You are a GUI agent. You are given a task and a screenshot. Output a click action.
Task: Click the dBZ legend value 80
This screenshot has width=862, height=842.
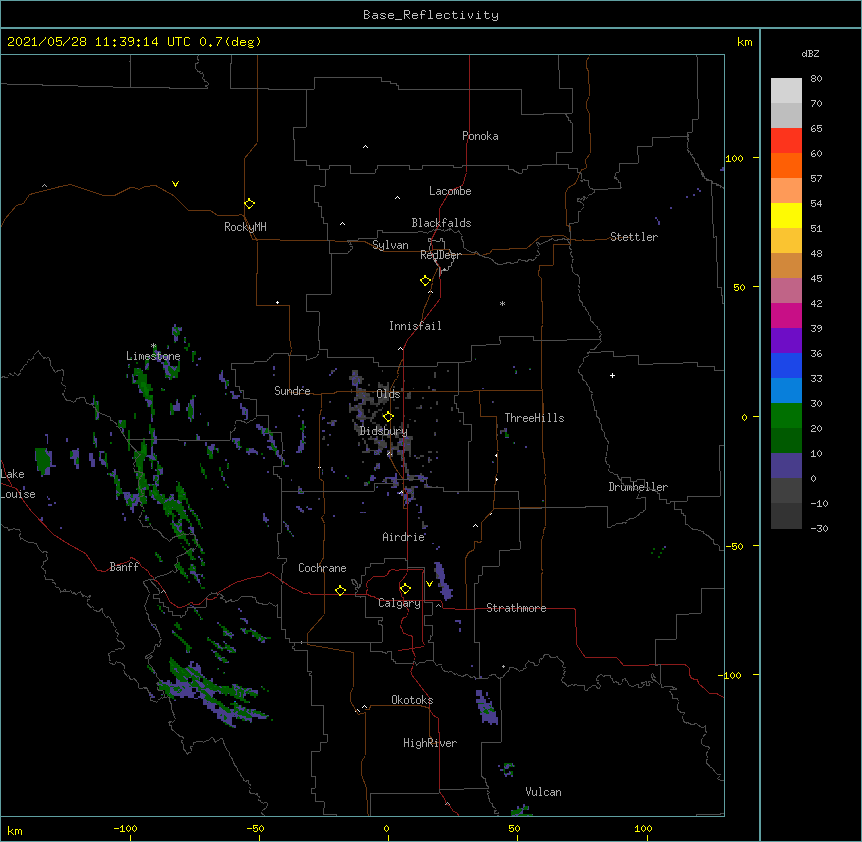[x=816, y=79]
